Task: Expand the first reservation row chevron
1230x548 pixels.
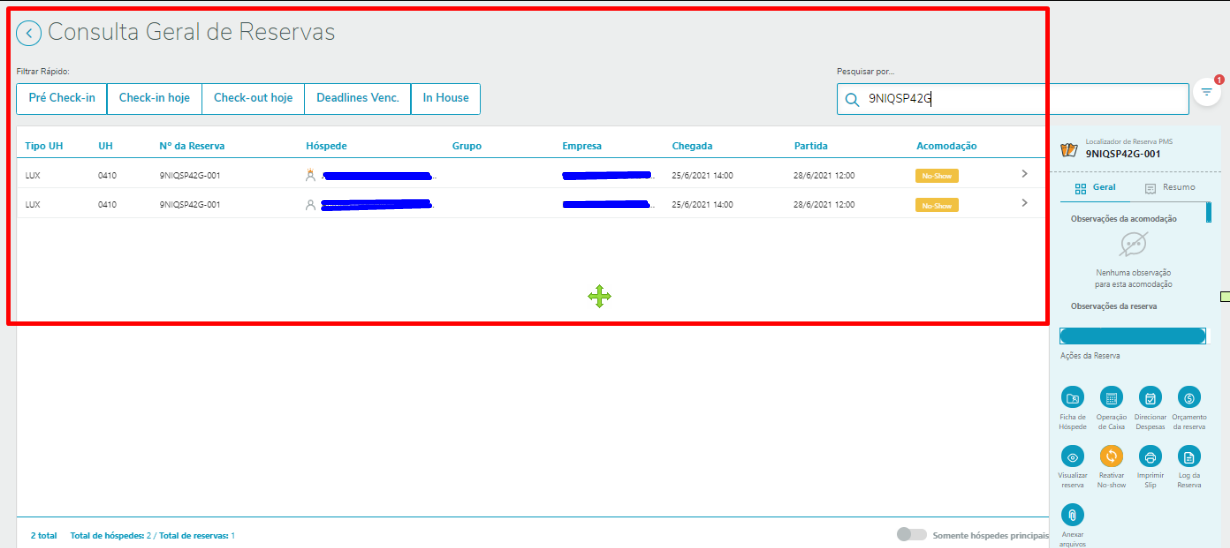Action: tap(1024, 174)
